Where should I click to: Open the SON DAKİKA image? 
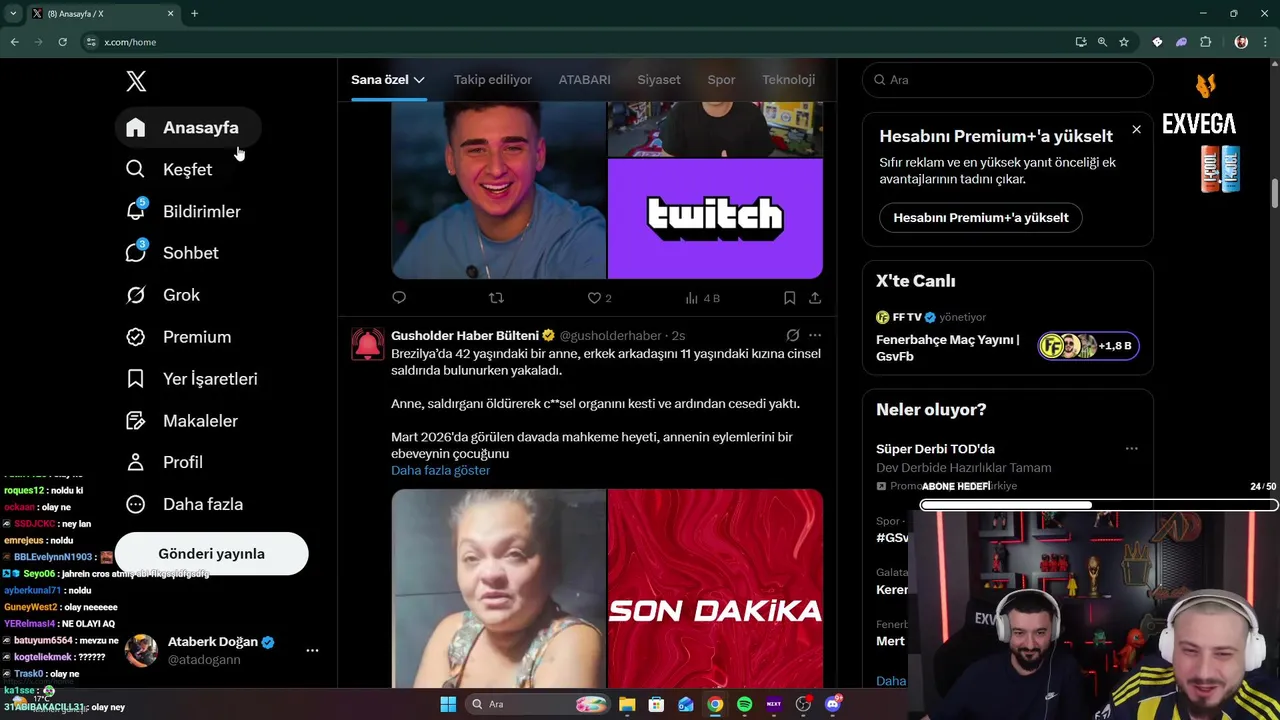(715, 589)
